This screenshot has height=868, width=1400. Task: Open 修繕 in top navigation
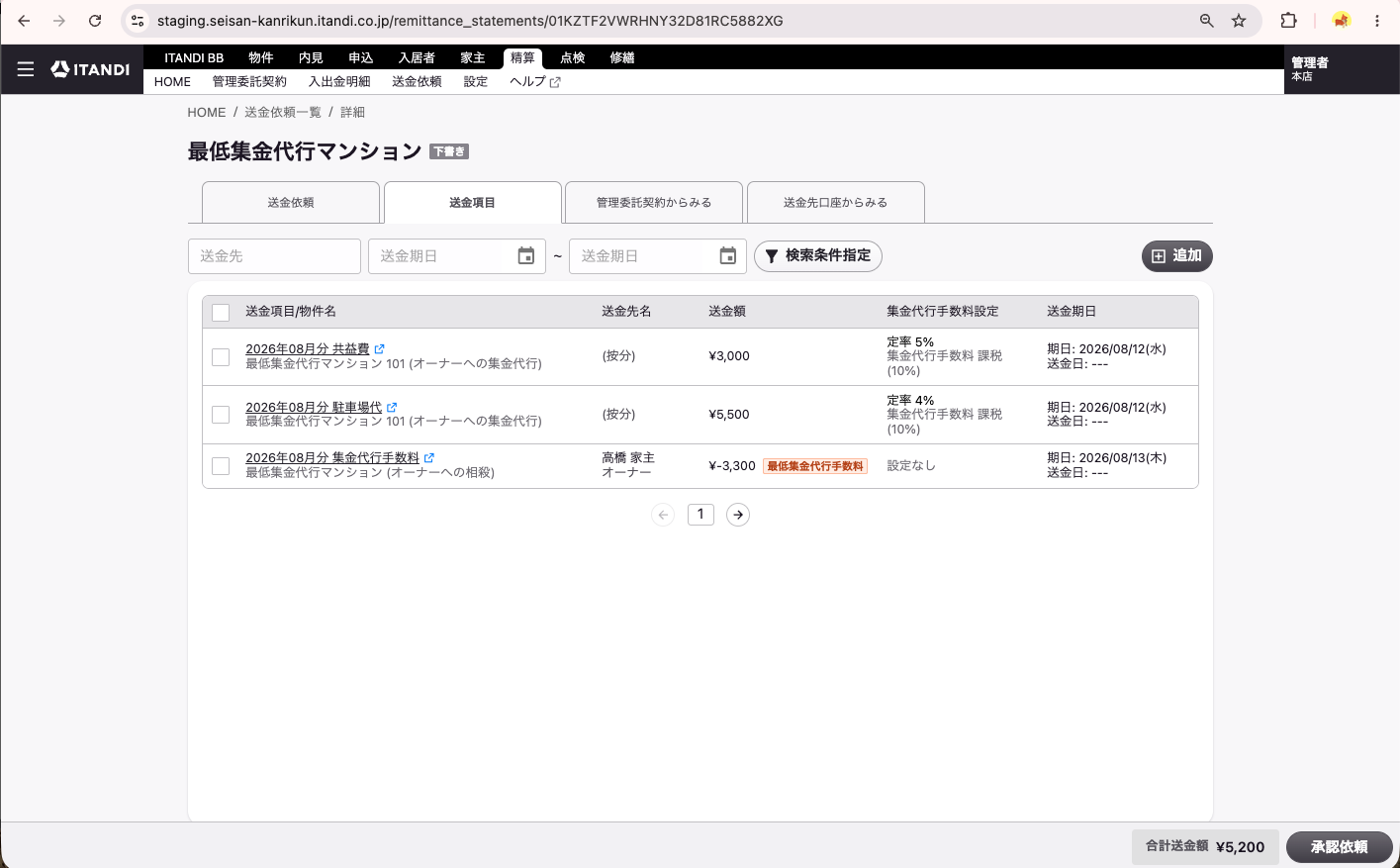[622, 57]
